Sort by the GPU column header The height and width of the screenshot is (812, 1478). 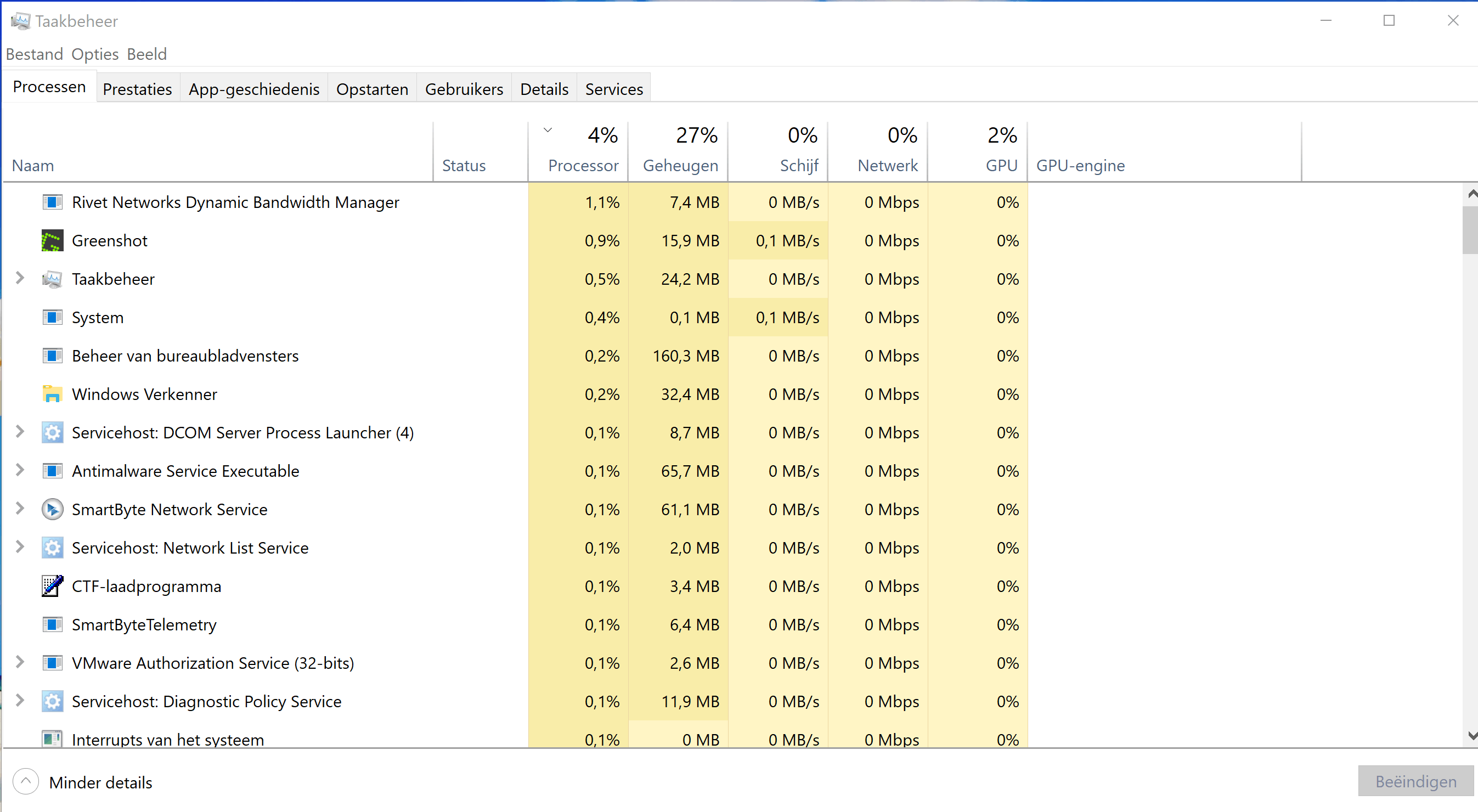pyautogui.click(x=978, y=152)
